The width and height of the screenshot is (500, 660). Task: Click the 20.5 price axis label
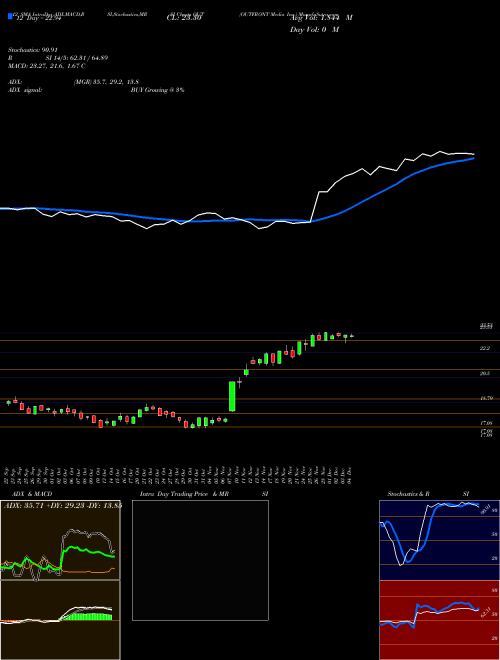click(x=486, y=373)
